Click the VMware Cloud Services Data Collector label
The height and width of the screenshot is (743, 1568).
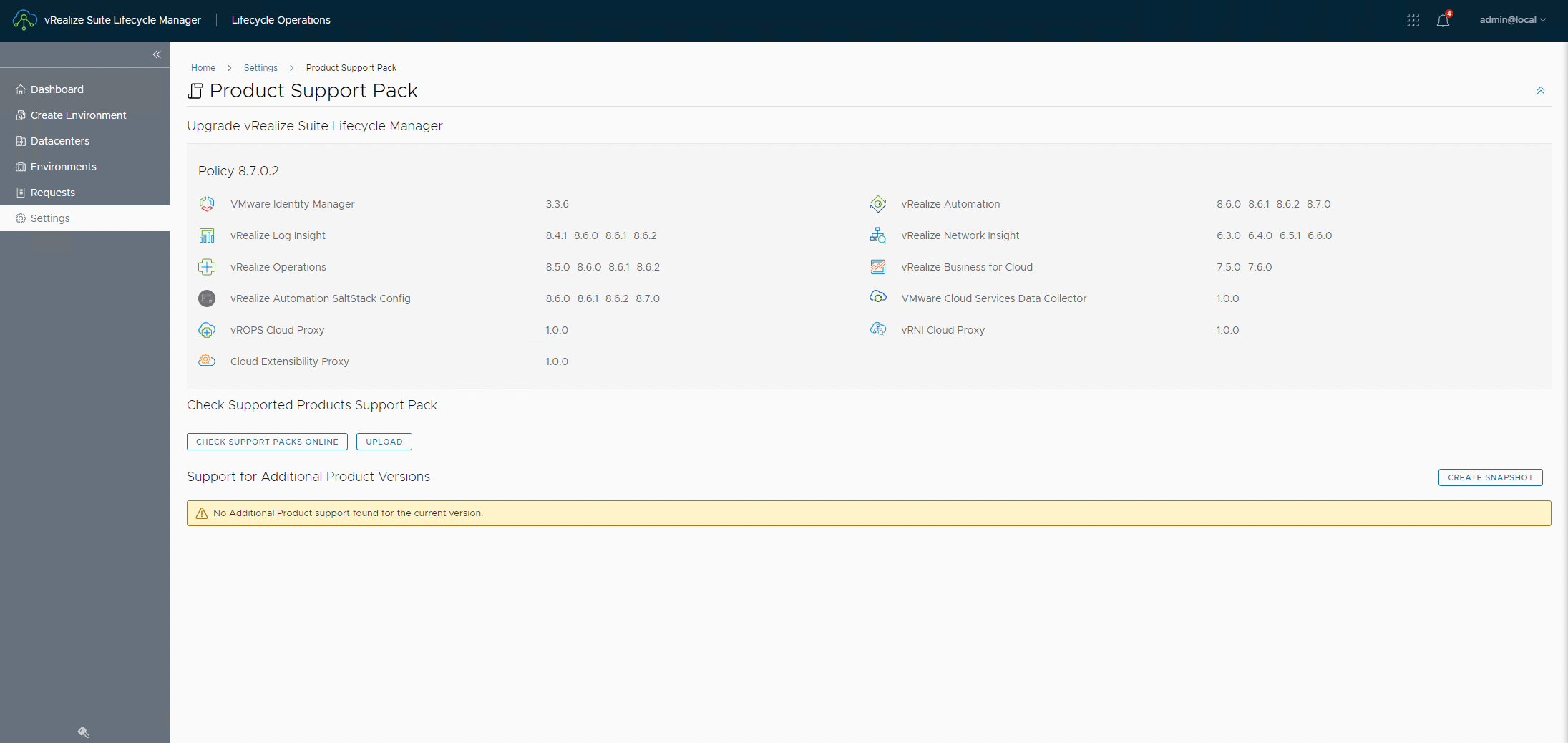click(993, 298)
